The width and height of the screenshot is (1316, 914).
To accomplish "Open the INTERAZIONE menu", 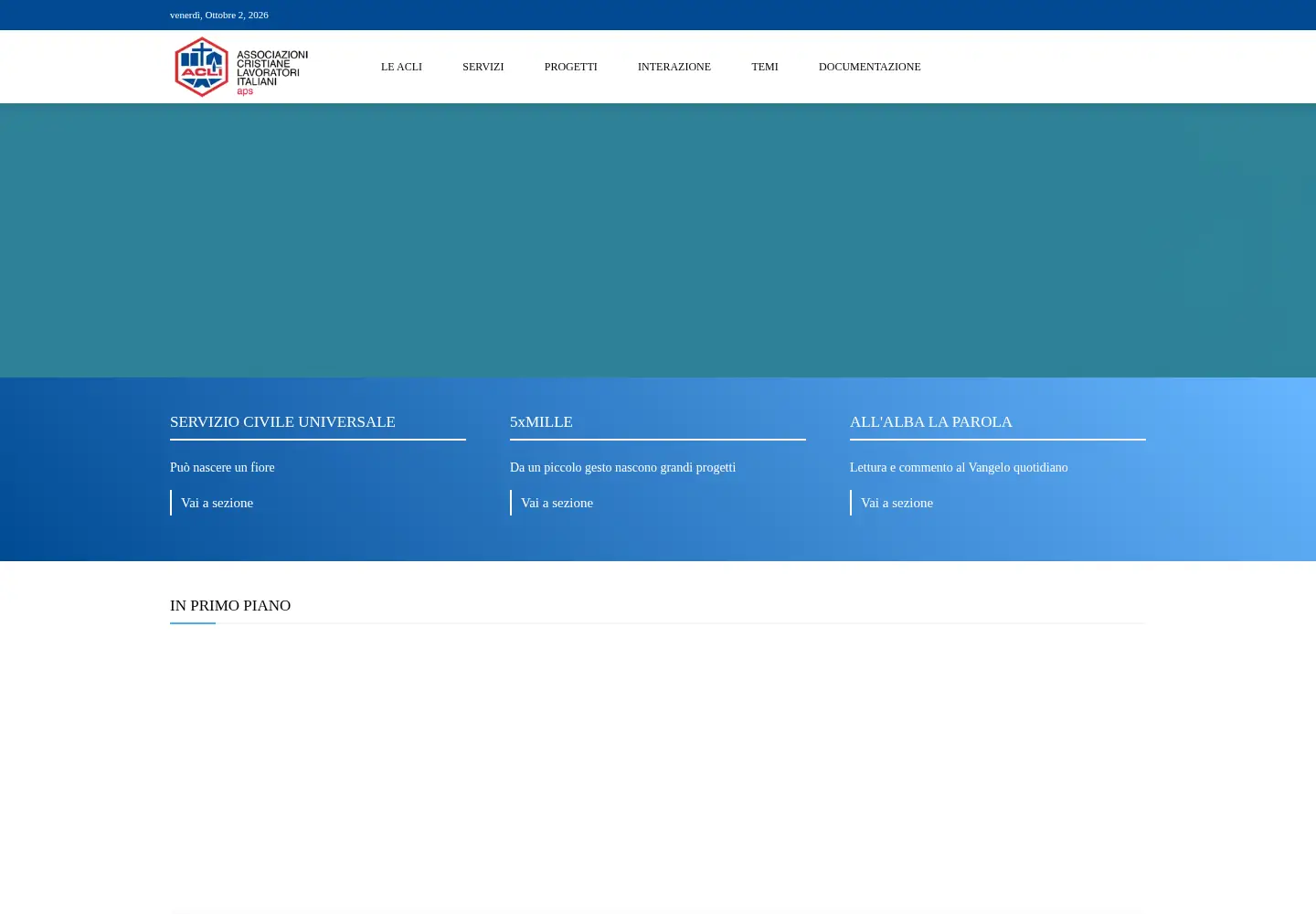I will click(x=674, y=67).
